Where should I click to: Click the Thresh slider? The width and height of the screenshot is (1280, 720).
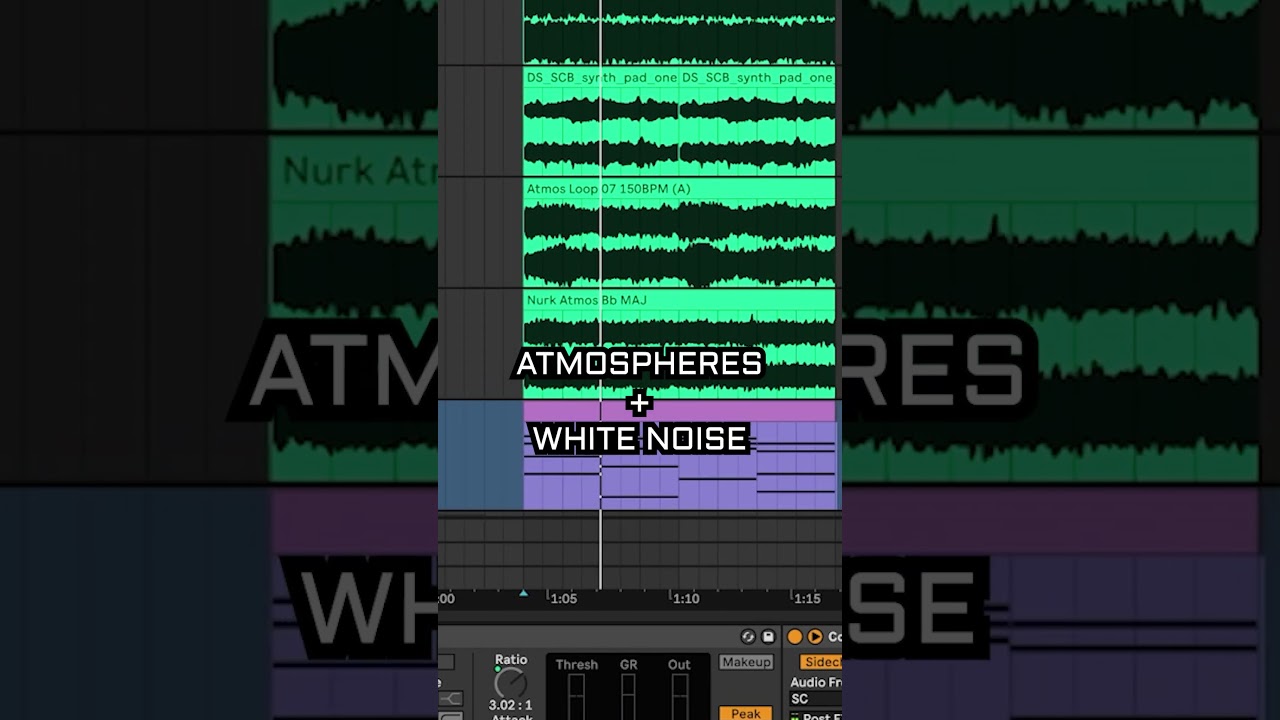576,697
